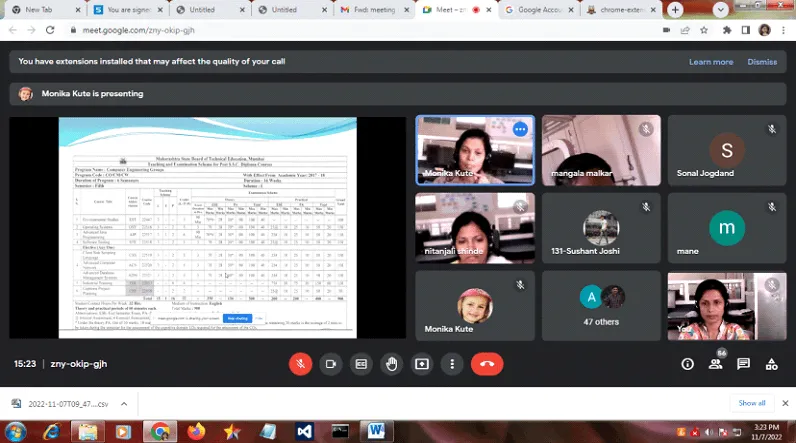Image resolution: width=796 pixels, height=443 pixels.
Task: Expand the downloaded csv file menu arrow
Action: tap(124, 404)
